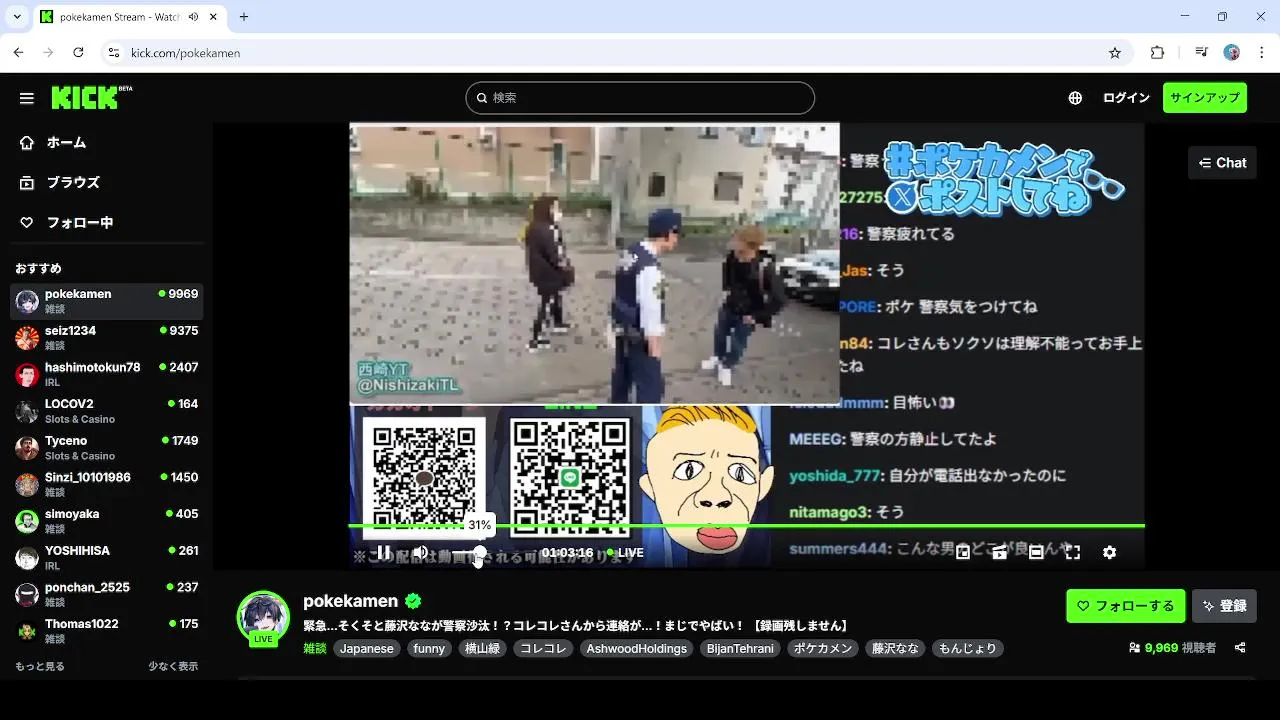This screenshot has height=720, width=1280.
Task: View site information icon in address bar
Action: tap(114, 53)
